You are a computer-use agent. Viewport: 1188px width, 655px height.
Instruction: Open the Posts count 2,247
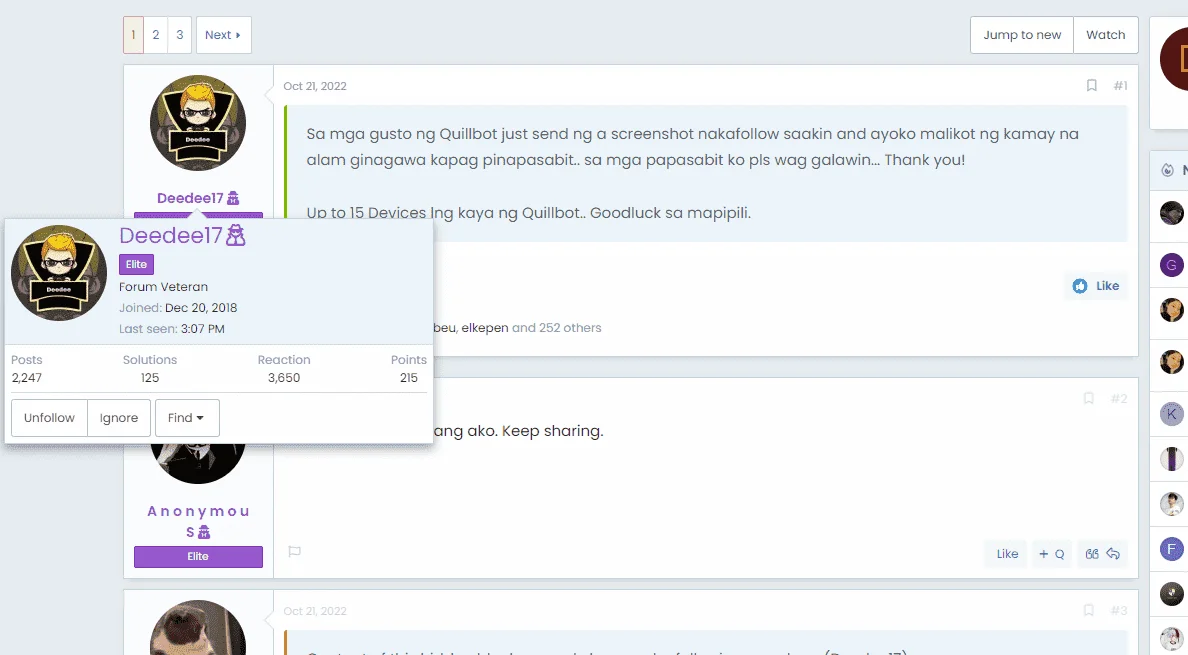(x=27, y=378)
